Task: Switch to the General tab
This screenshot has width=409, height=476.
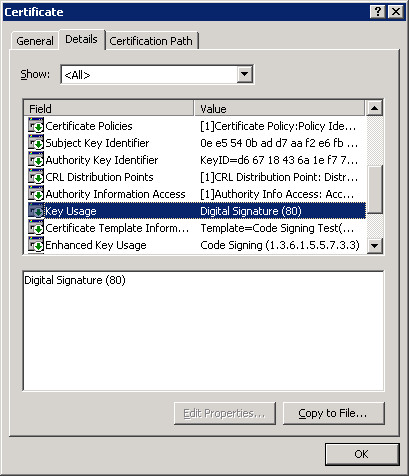Action: pyautogui.click(x=35, y=41)
